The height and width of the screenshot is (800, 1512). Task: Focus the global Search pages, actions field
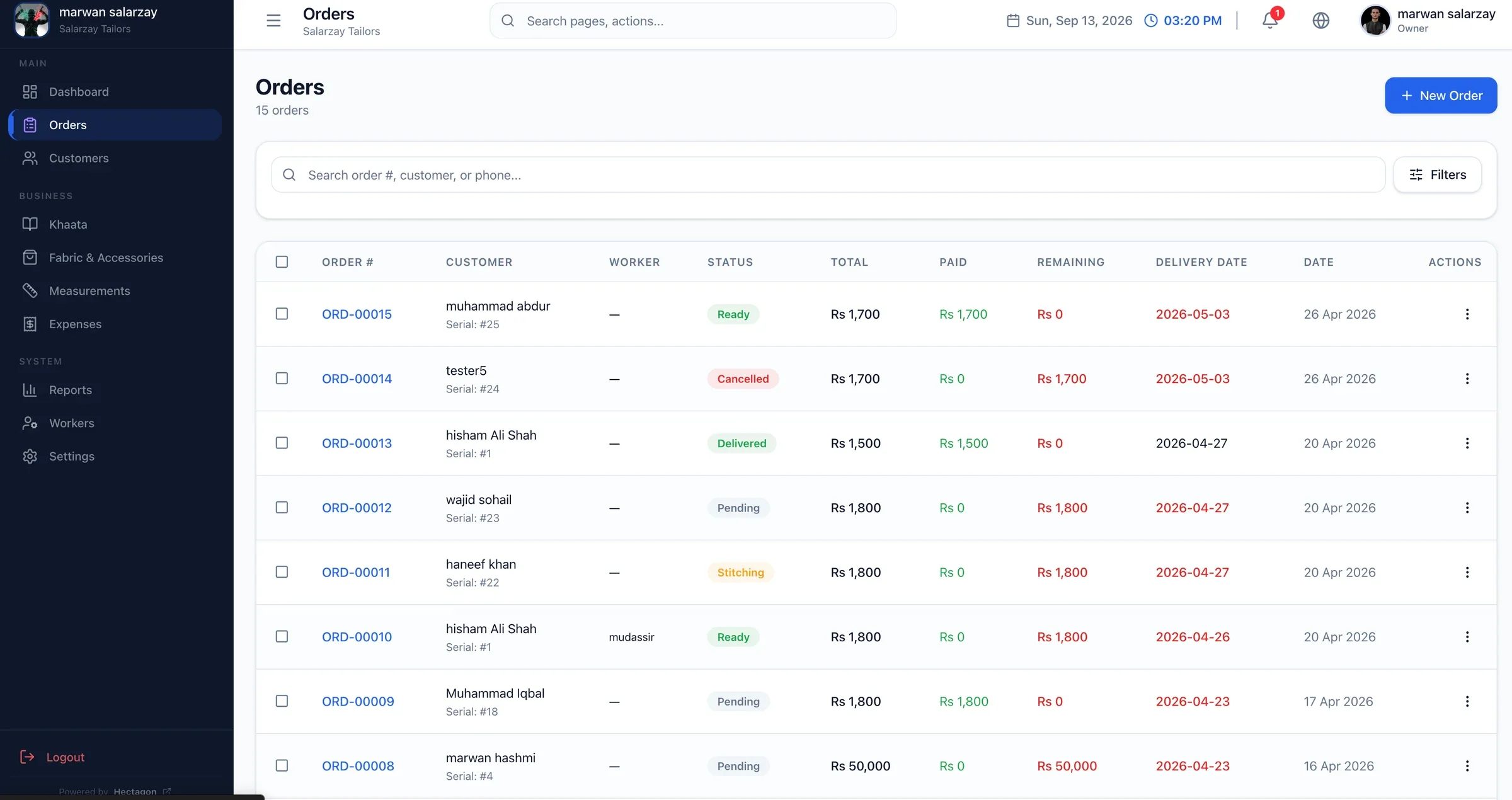(x=693, y=21)
